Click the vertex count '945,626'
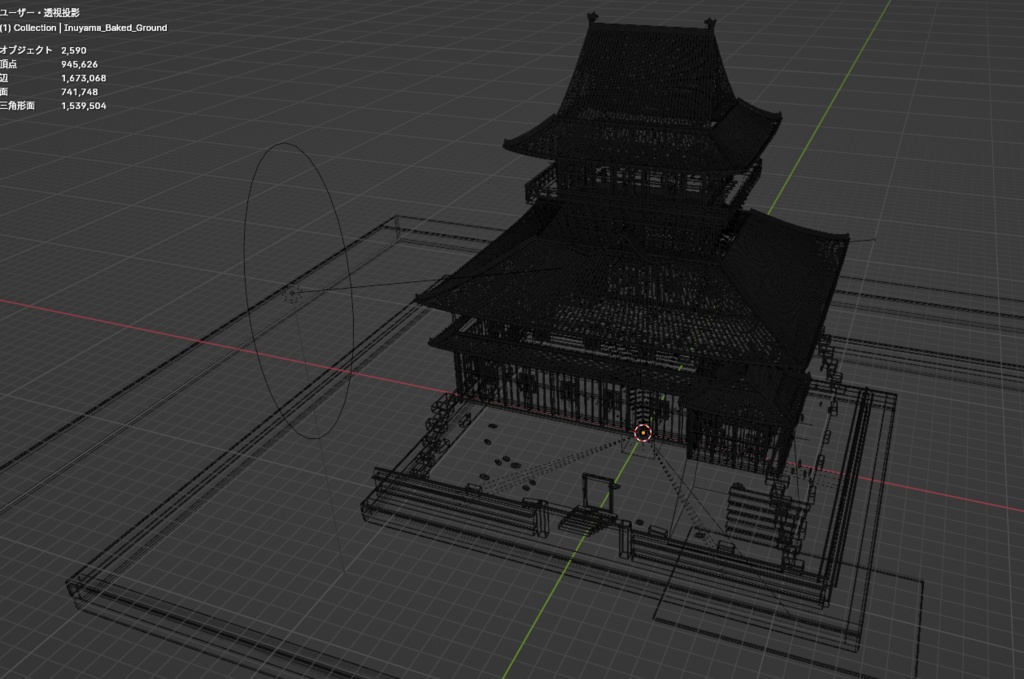Screen dimensions: 1024x679 pyautogui.click(x=79, y=64)
